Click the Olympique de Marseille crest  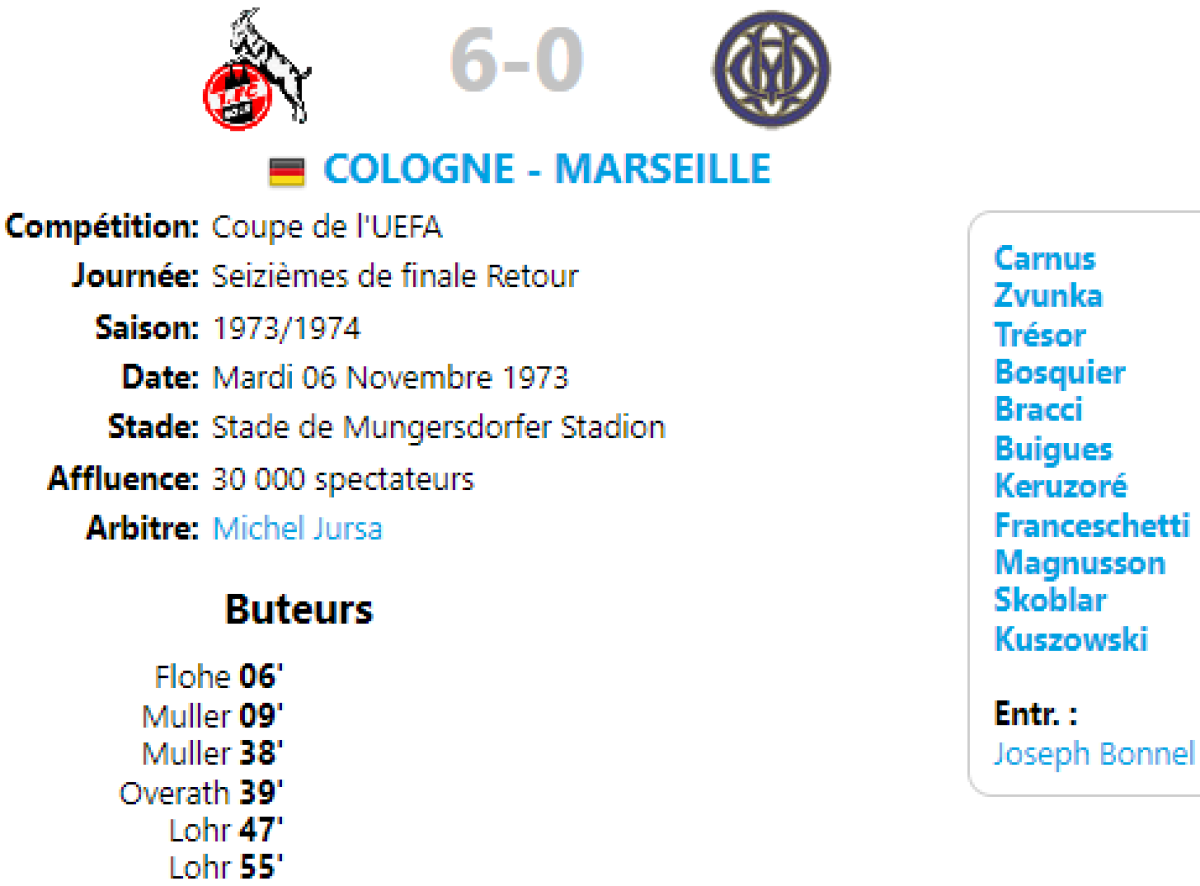click(x=772, y=69)
